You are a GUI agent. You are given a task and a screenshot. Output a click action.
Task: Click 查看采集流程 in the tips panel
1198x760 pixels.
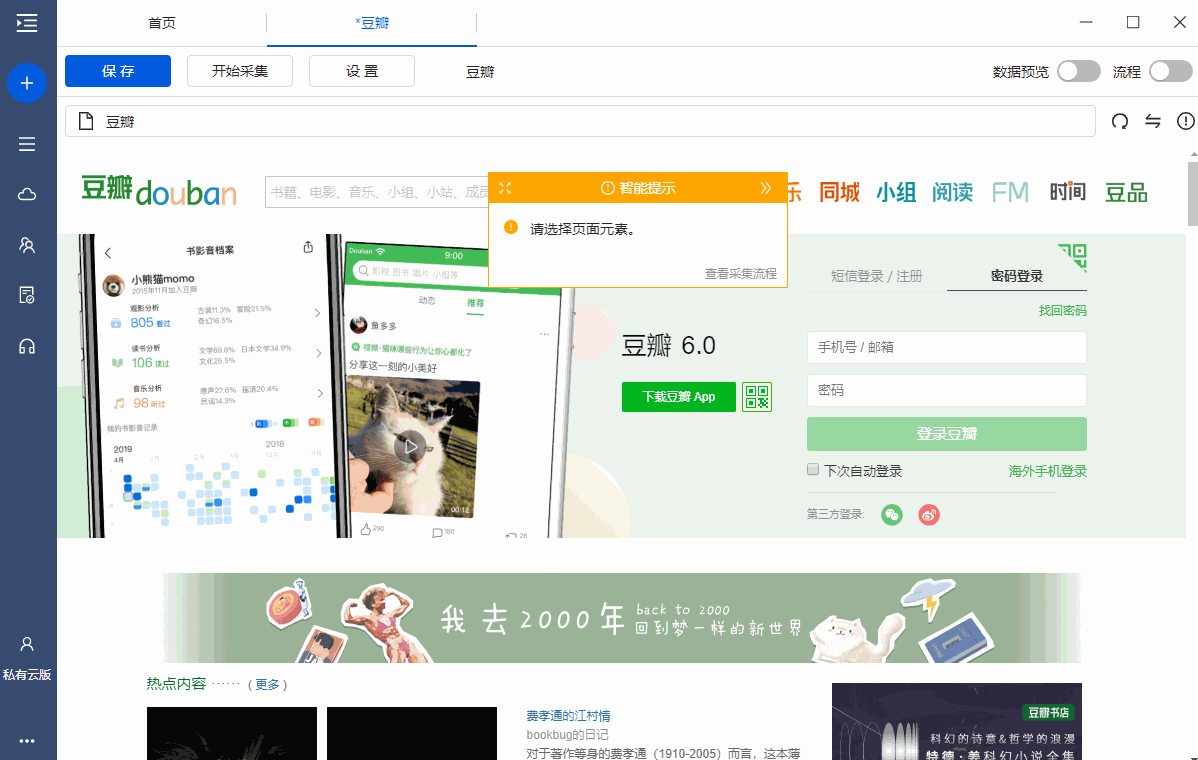[x=740, y=273]
